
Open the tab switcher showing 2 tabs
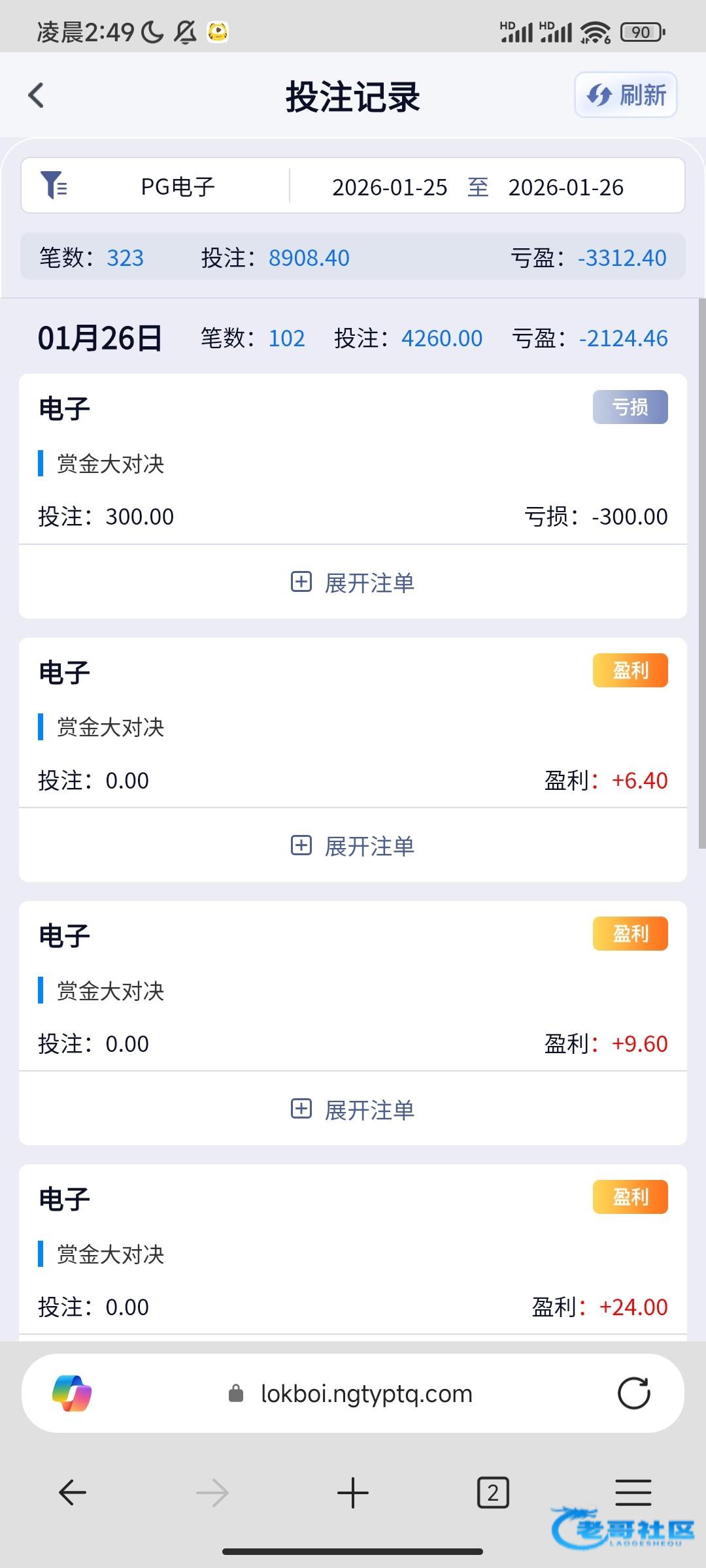click(x=493, y=1493)
